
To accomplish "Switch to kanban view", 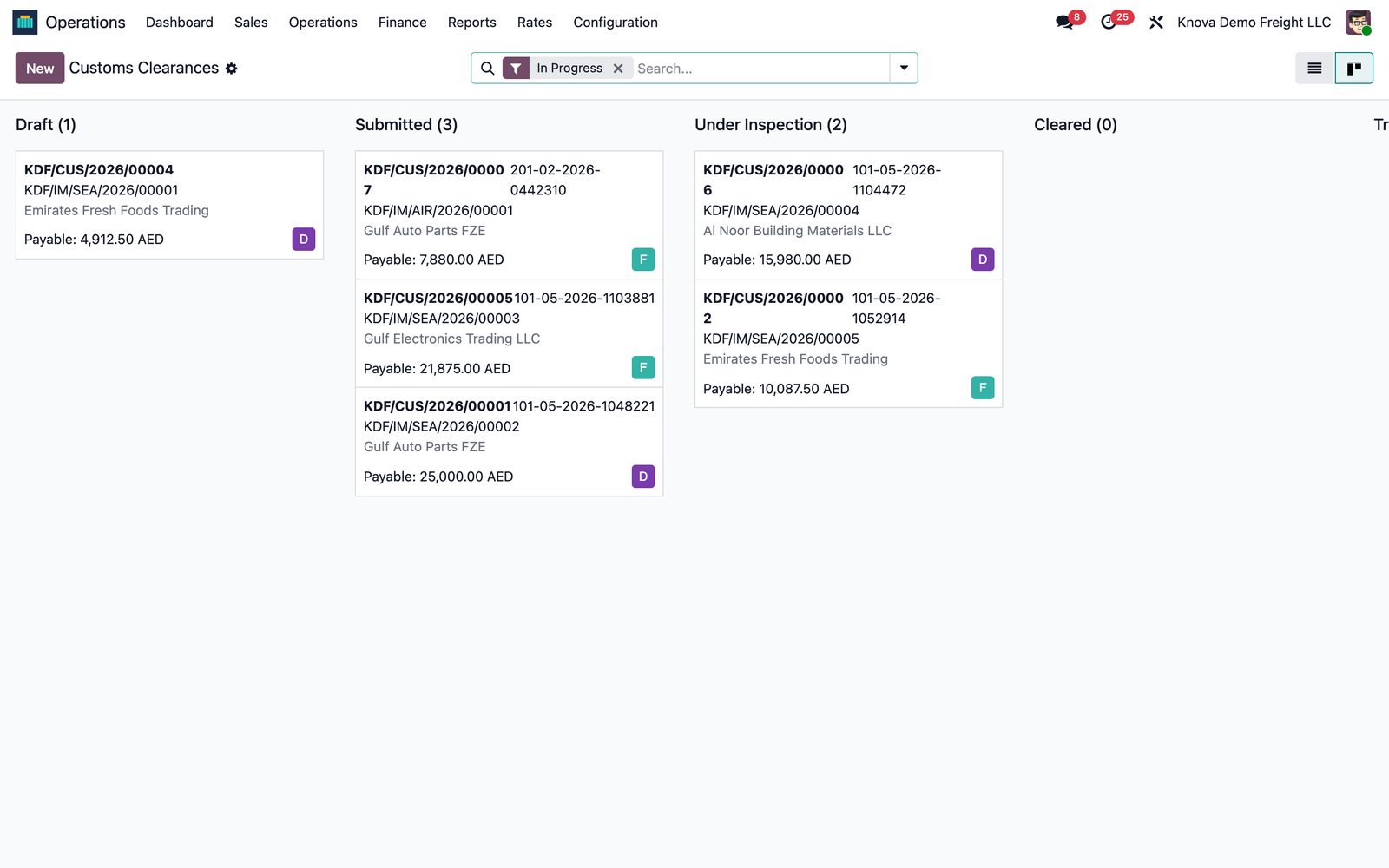I will coord(1353,69).
